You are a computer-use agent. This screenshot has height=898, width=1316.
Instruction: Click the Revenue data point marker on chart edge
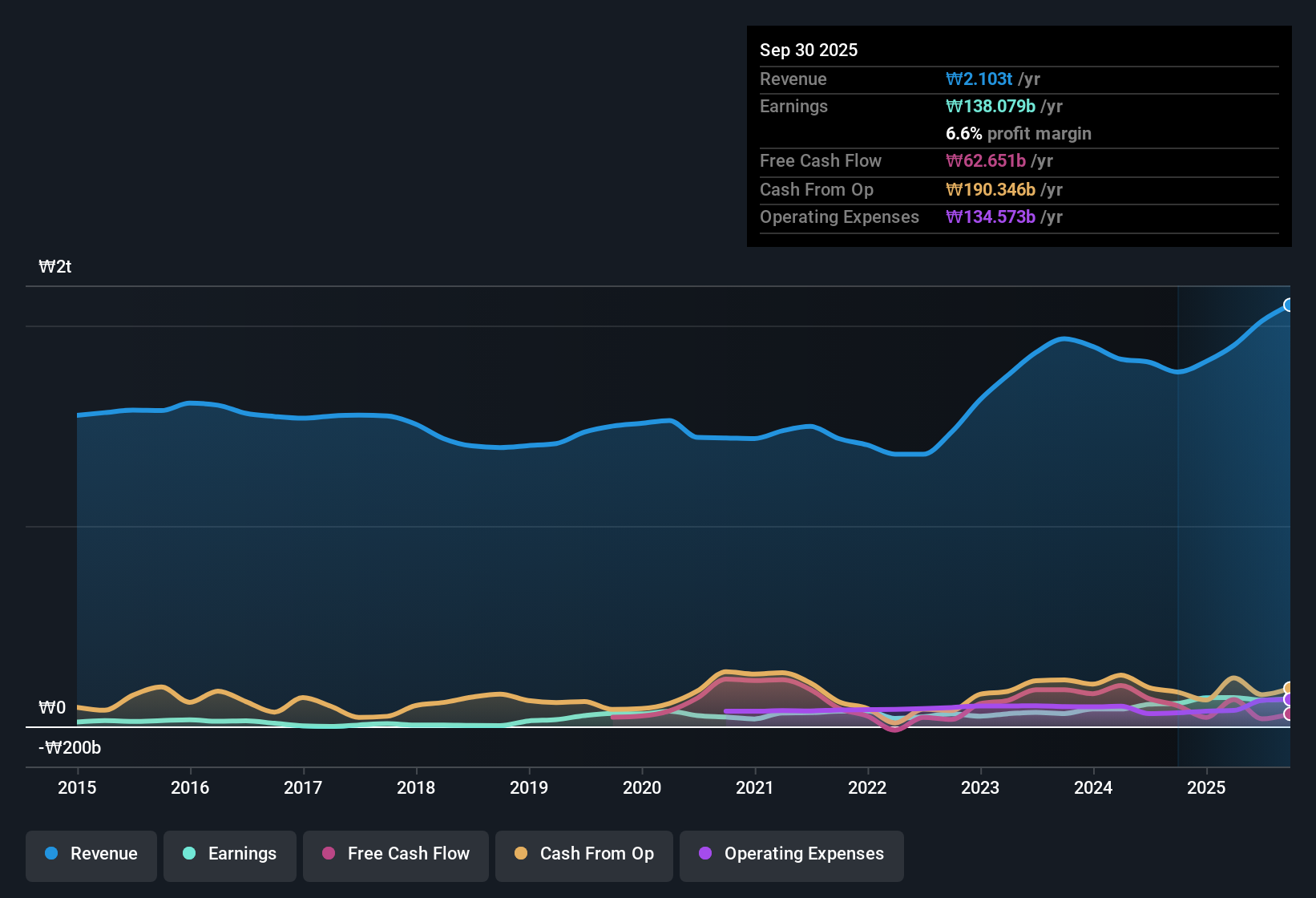click(x=1289, y=305)
